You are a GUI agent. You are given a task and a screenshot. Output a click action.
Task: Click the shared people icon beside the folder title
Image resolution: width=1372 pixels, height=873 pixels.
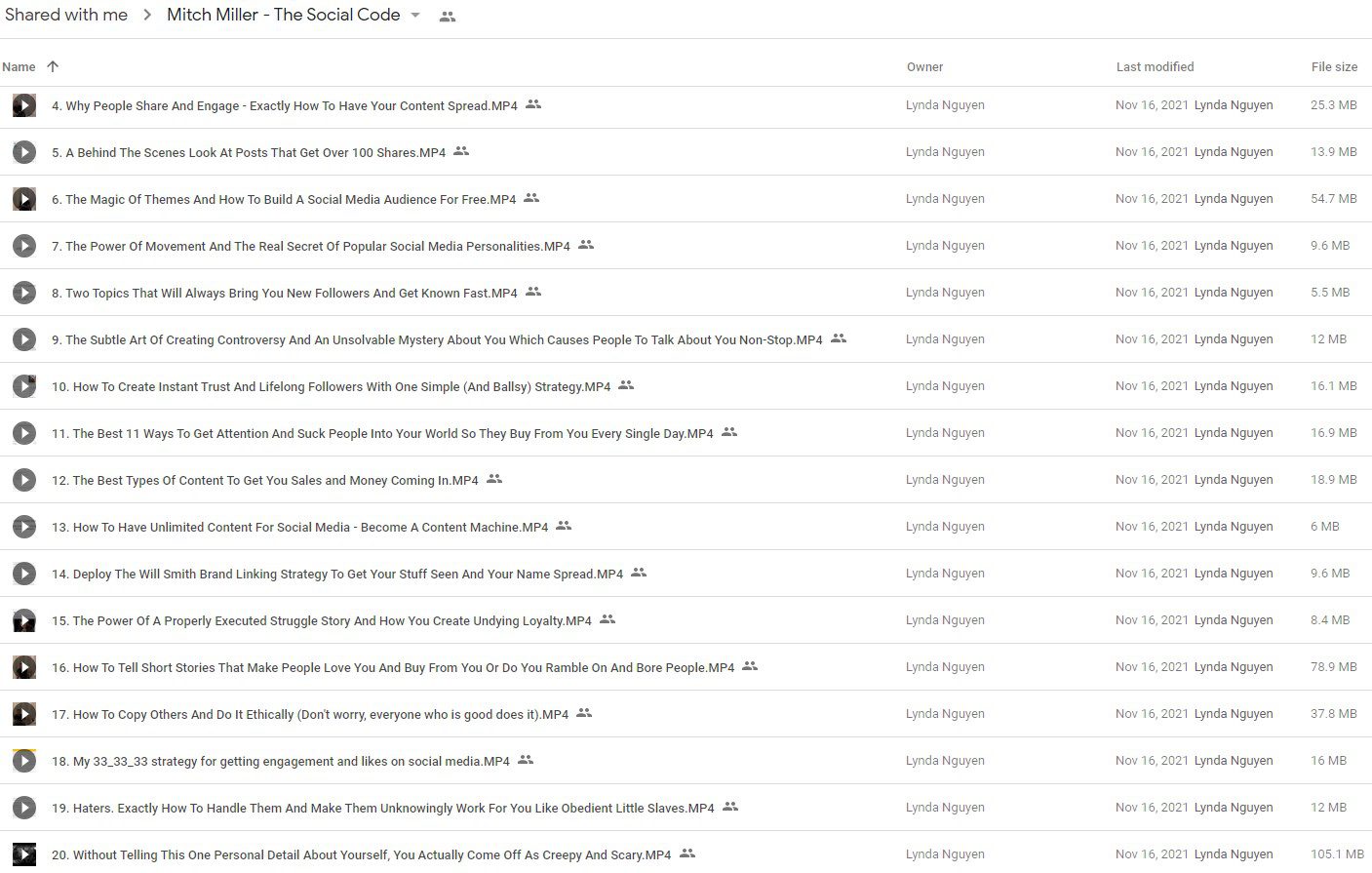coord(448,17)
